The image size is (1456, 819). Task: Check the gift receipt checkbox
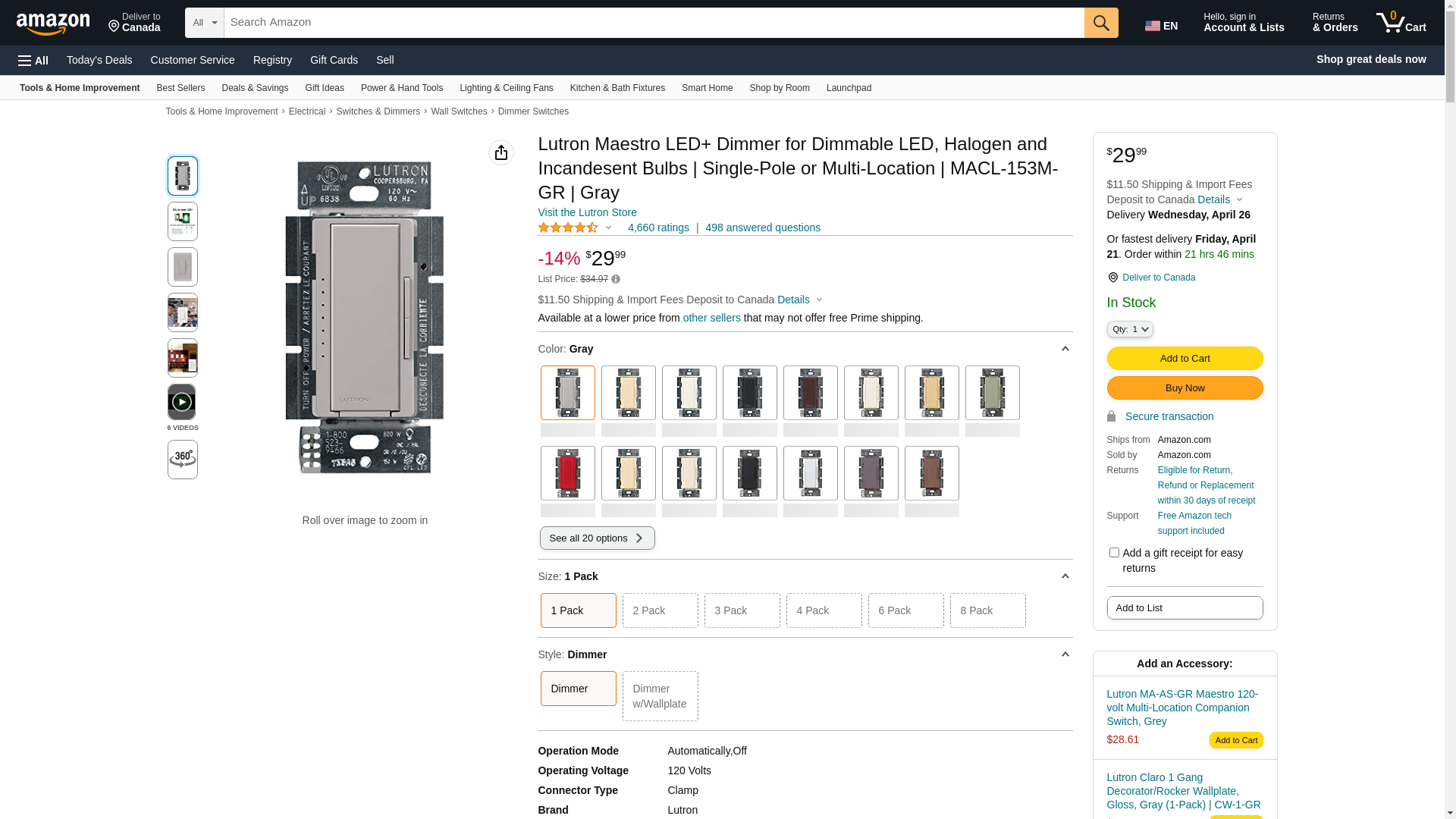tap(1114, 553)
